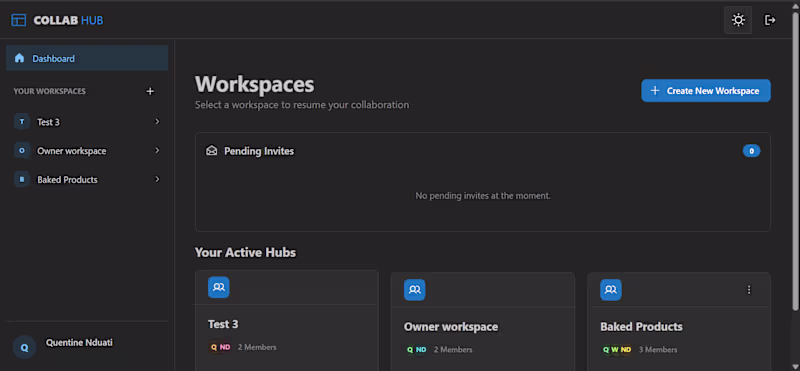Click the Dashboard home icon
800x371 pixels.
[x=19, y=58]
